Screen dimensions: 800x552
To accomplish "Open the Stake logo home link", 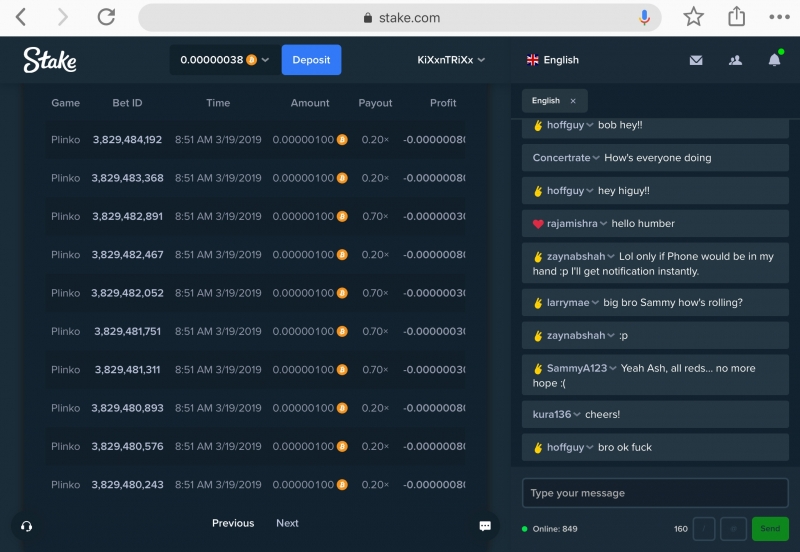I will click(50, 60).
